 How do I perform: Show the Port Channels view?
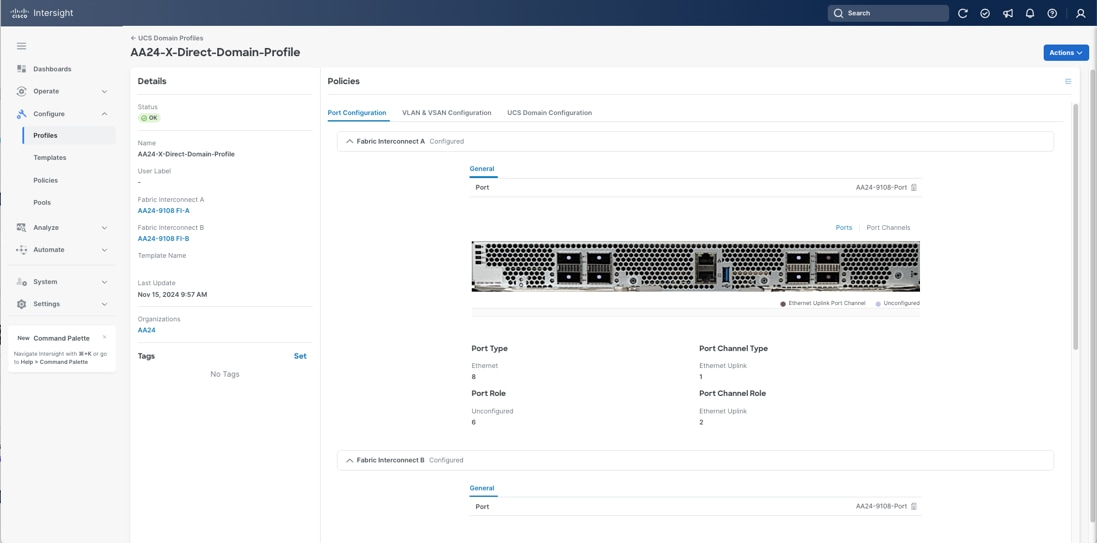click(888, 227)
